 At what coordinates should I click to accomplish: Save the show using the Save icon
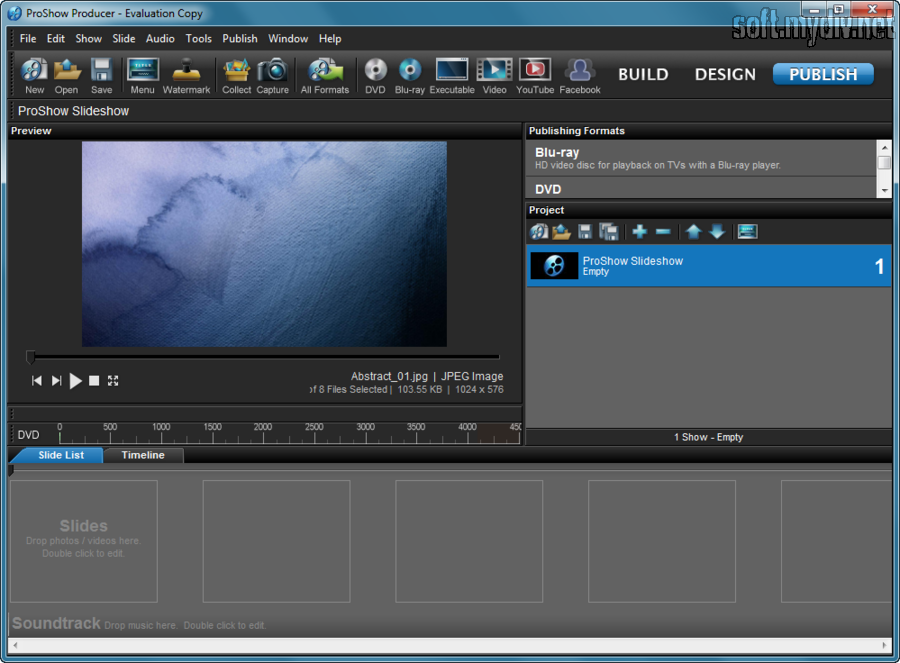coord(102,76)
